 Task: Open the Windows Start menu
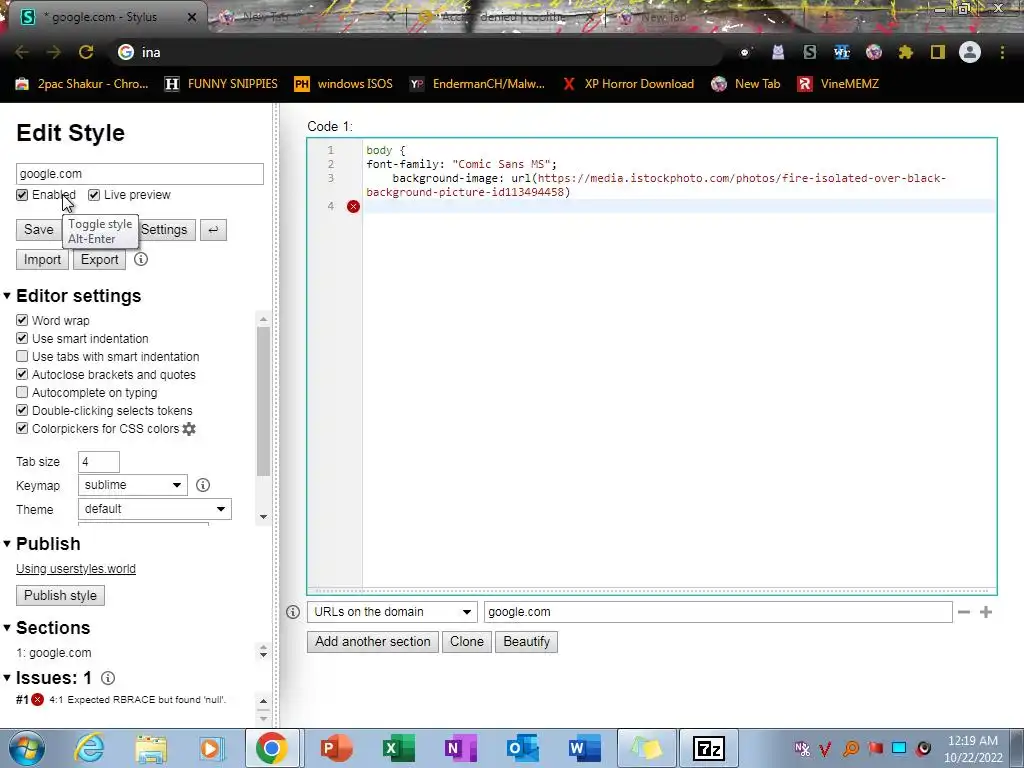pyautogui.click(x=26, y=748)
